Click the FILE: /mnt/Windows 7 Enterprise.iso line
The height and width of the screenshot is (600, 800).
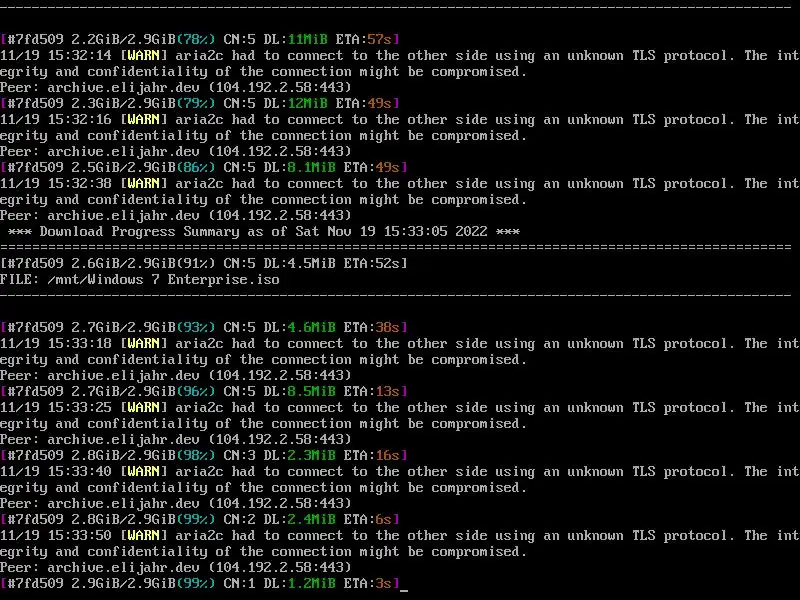(140, 280)
